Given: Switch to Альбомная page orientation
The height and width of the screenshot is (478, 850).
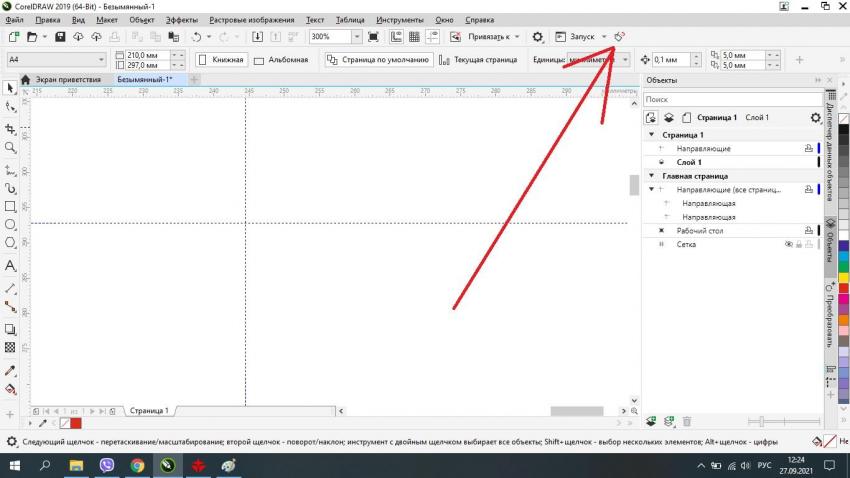Looking at the screenshot, I should pos(281,60).
